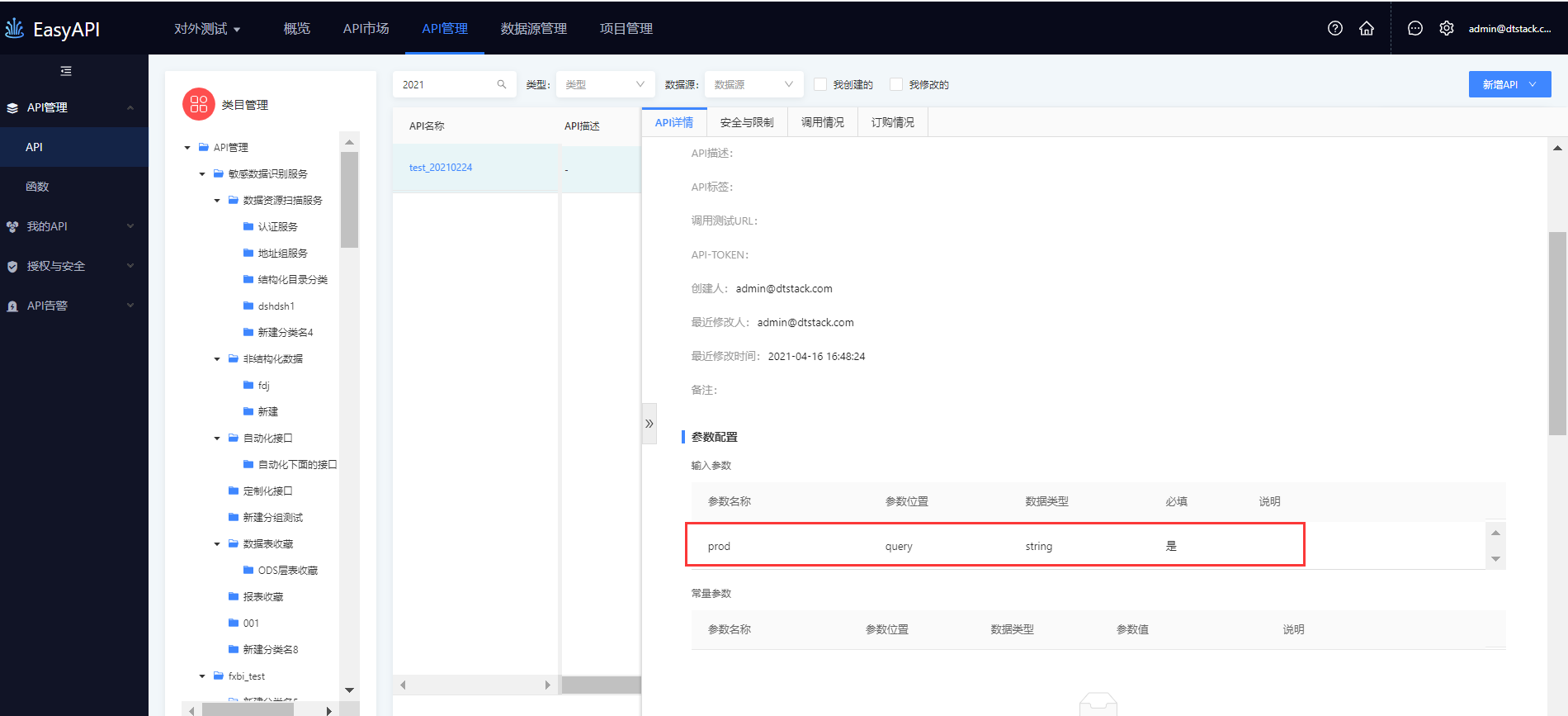The image size is (1568, 716).
Task: Click the API告警 alarm icon
Action: click(x=12, y=306)
